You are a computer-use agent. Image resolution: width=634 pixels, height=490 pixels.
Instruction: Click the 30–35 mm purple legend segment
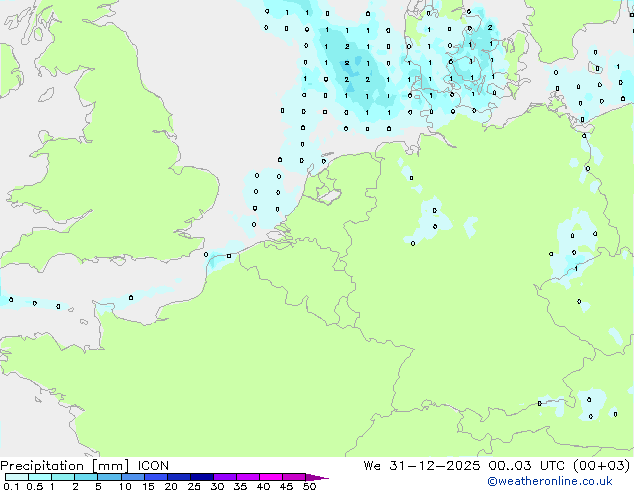pos(225,477)
